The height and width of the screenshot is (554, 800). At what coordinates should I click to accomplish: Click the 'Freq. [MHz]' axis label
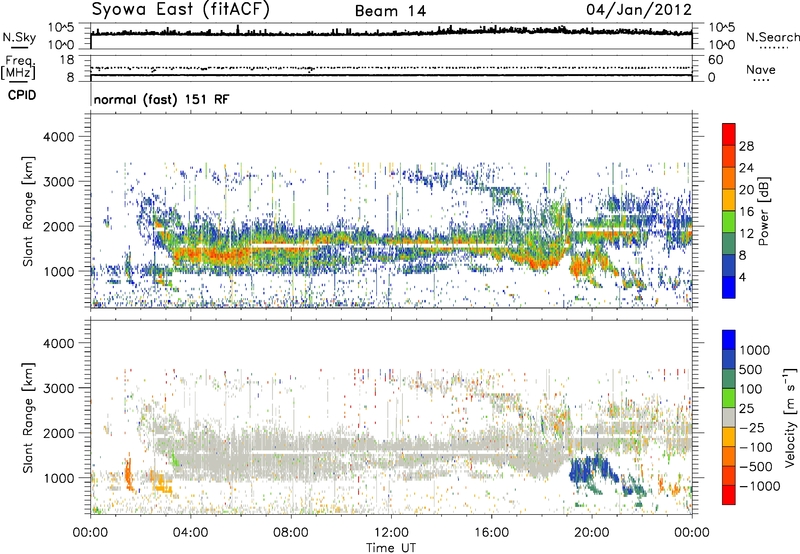click(x=19, y=68)
